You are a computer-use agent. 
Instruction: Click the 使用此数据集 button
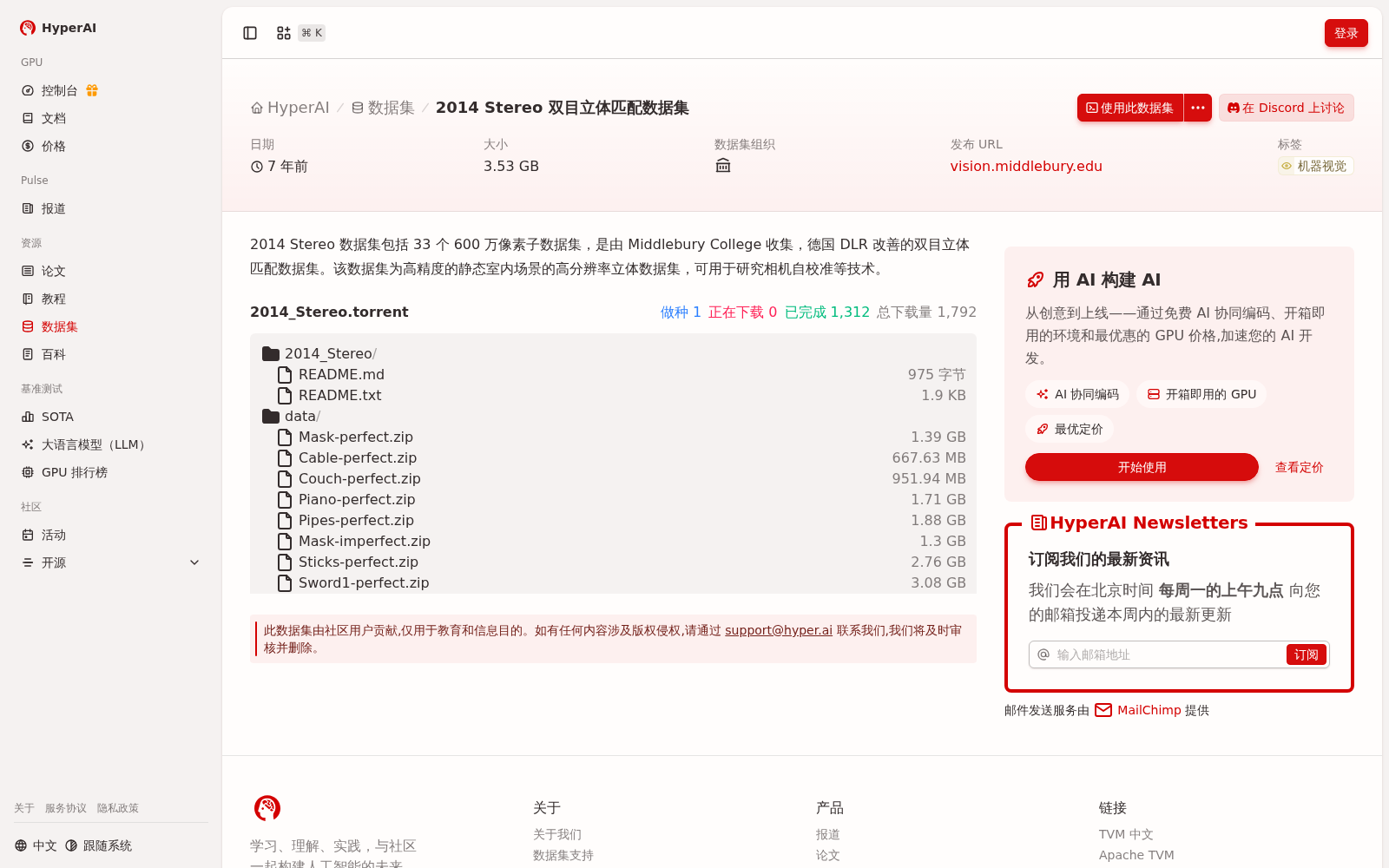pyautogui.click(x=1130, y=108)
